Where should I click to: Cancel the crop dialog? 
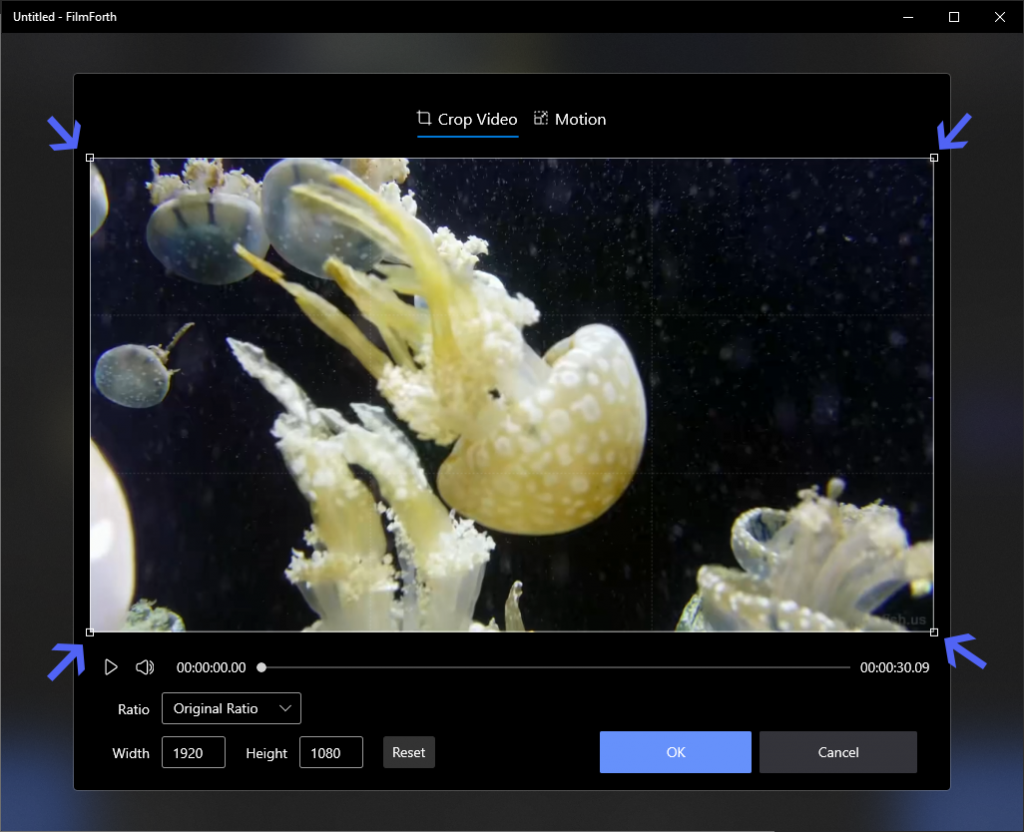click(x=838, y=752)
